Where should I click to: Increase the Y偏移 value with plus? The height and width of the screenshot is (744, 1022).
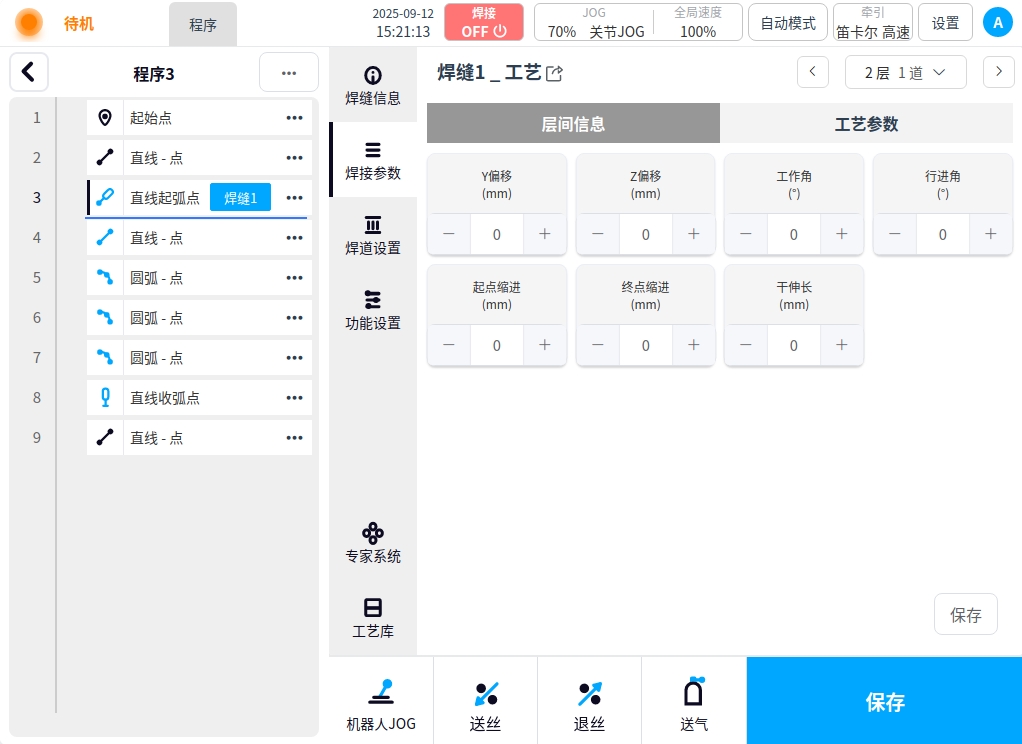pos(545,234)
